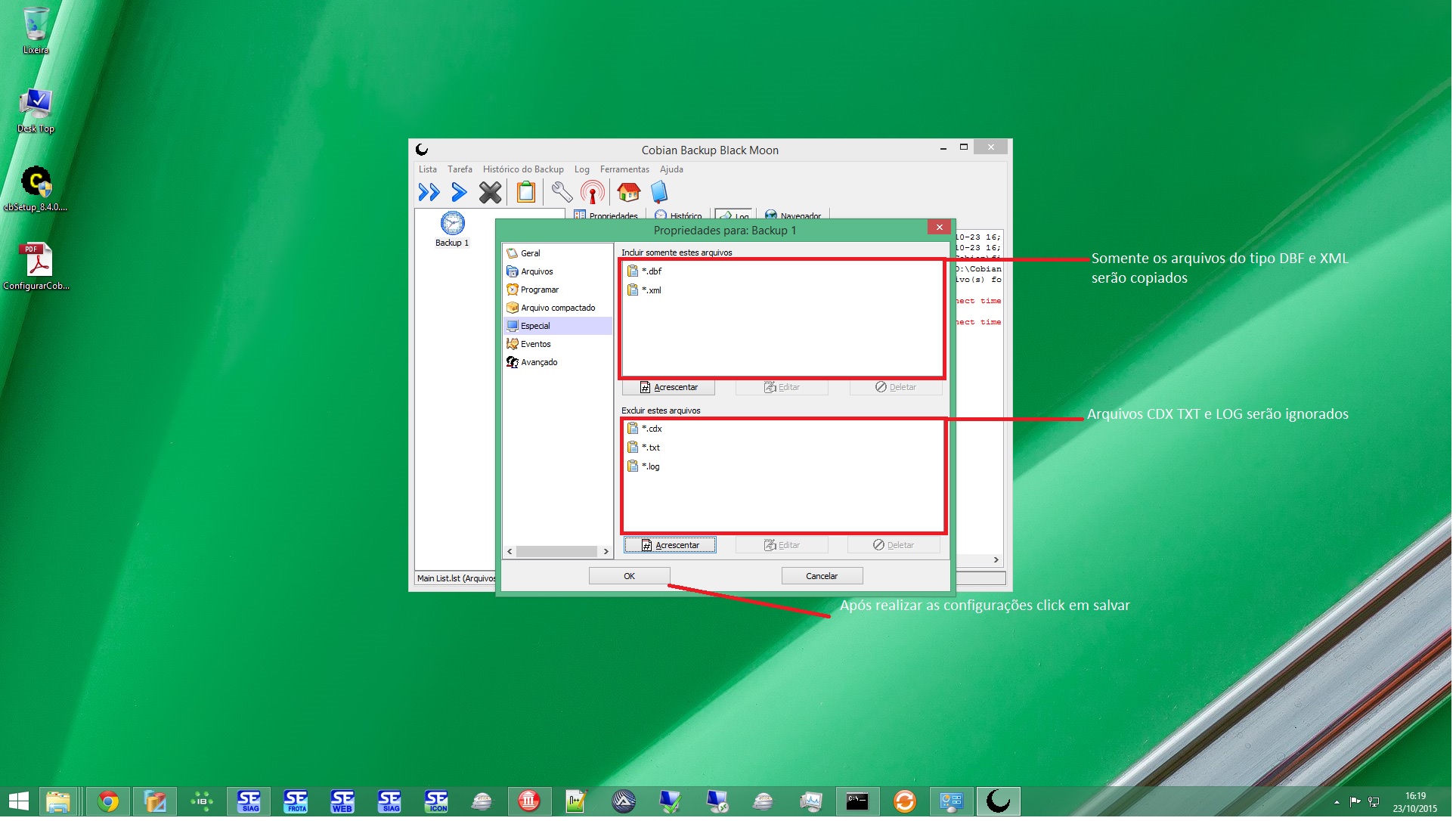
Task: Click the red house toolbar icon
Action: click(x=629, y=193)
